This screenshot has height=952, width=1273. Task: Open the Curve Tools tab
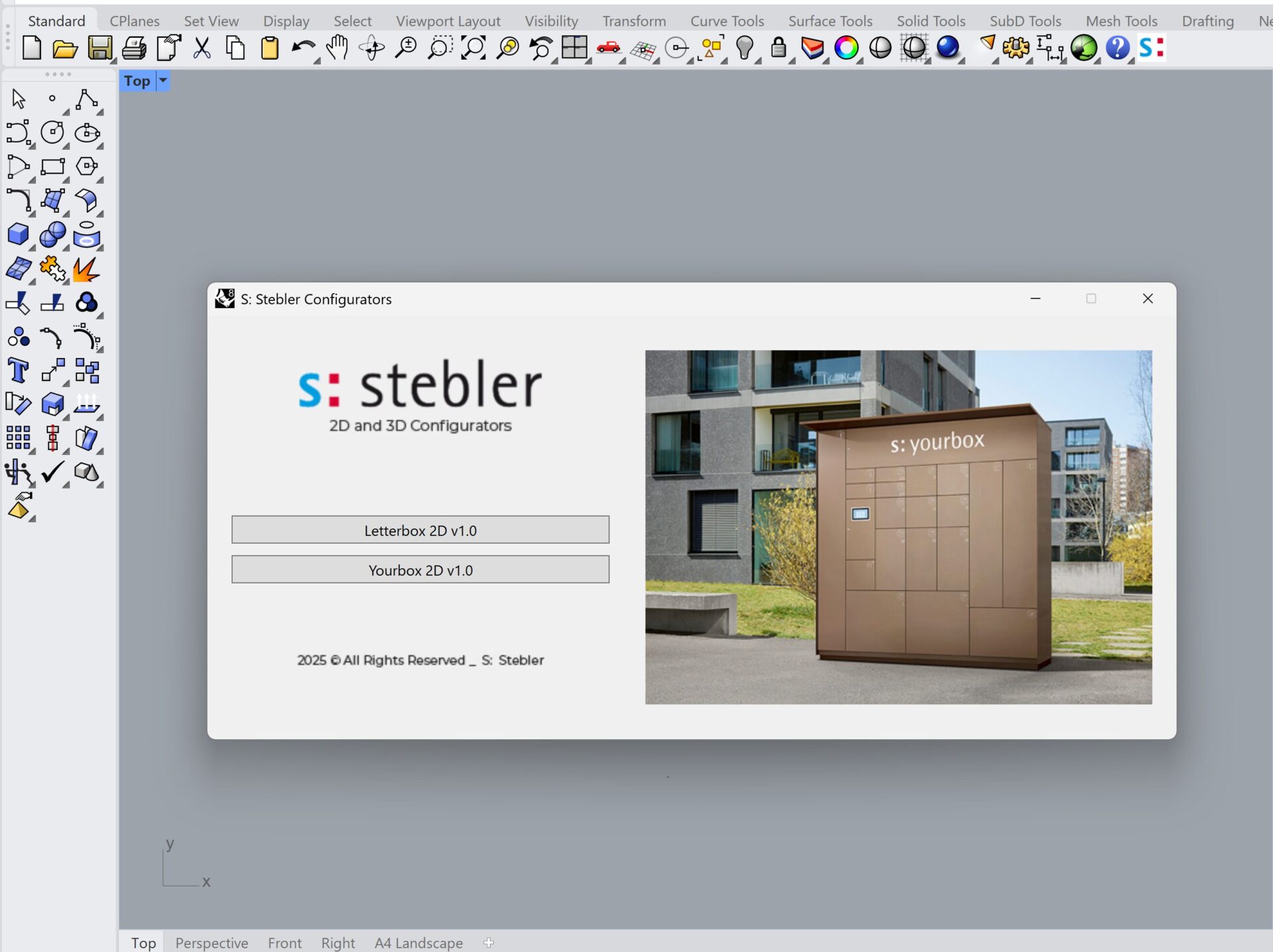tap(727, 21)
